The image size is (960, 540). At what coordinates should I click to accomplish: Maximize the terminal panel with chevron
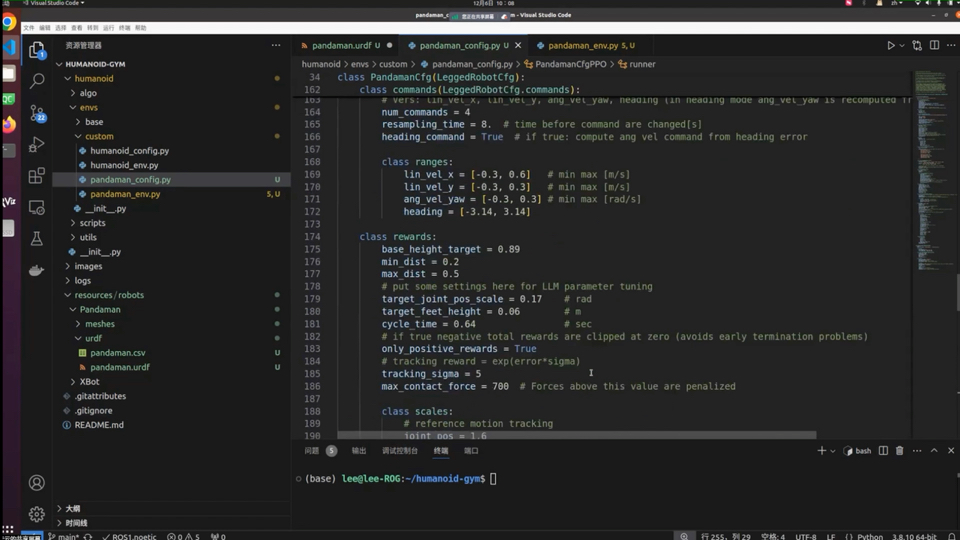934,451
